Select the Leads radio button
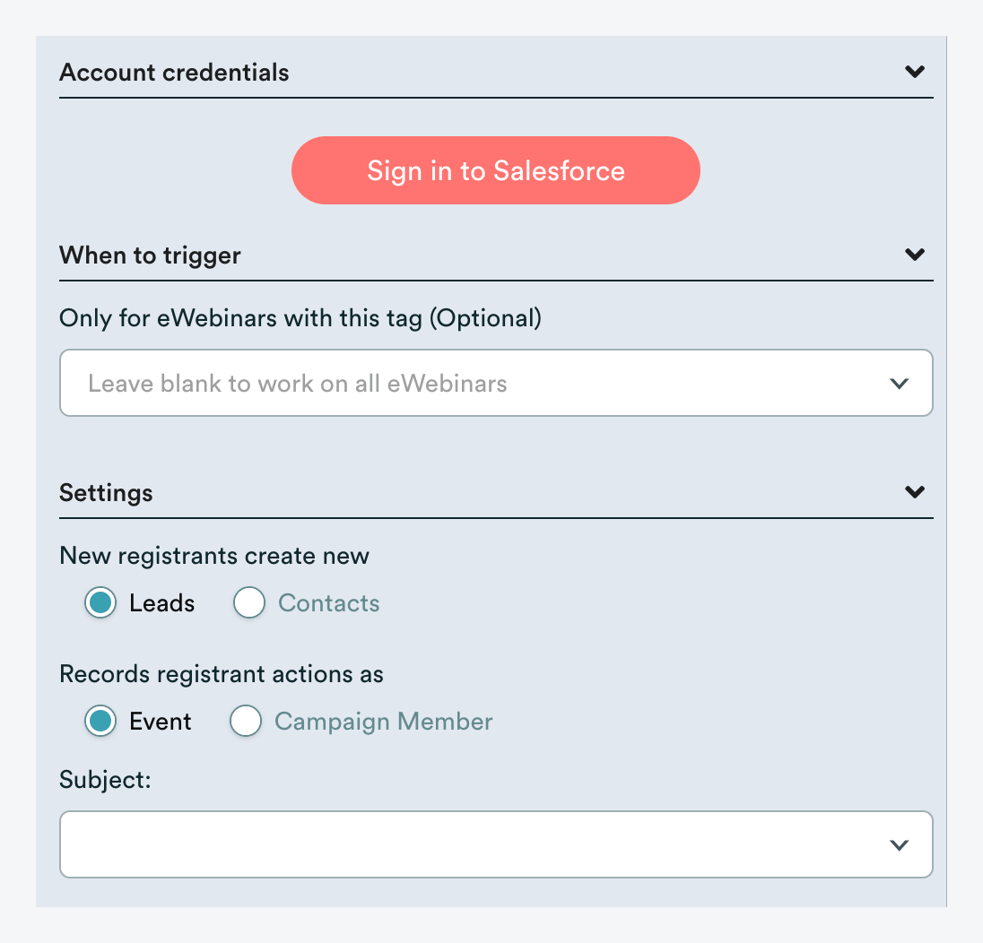Image resolution: width=983 pixels, height=943 pixels. click(100, 603)
